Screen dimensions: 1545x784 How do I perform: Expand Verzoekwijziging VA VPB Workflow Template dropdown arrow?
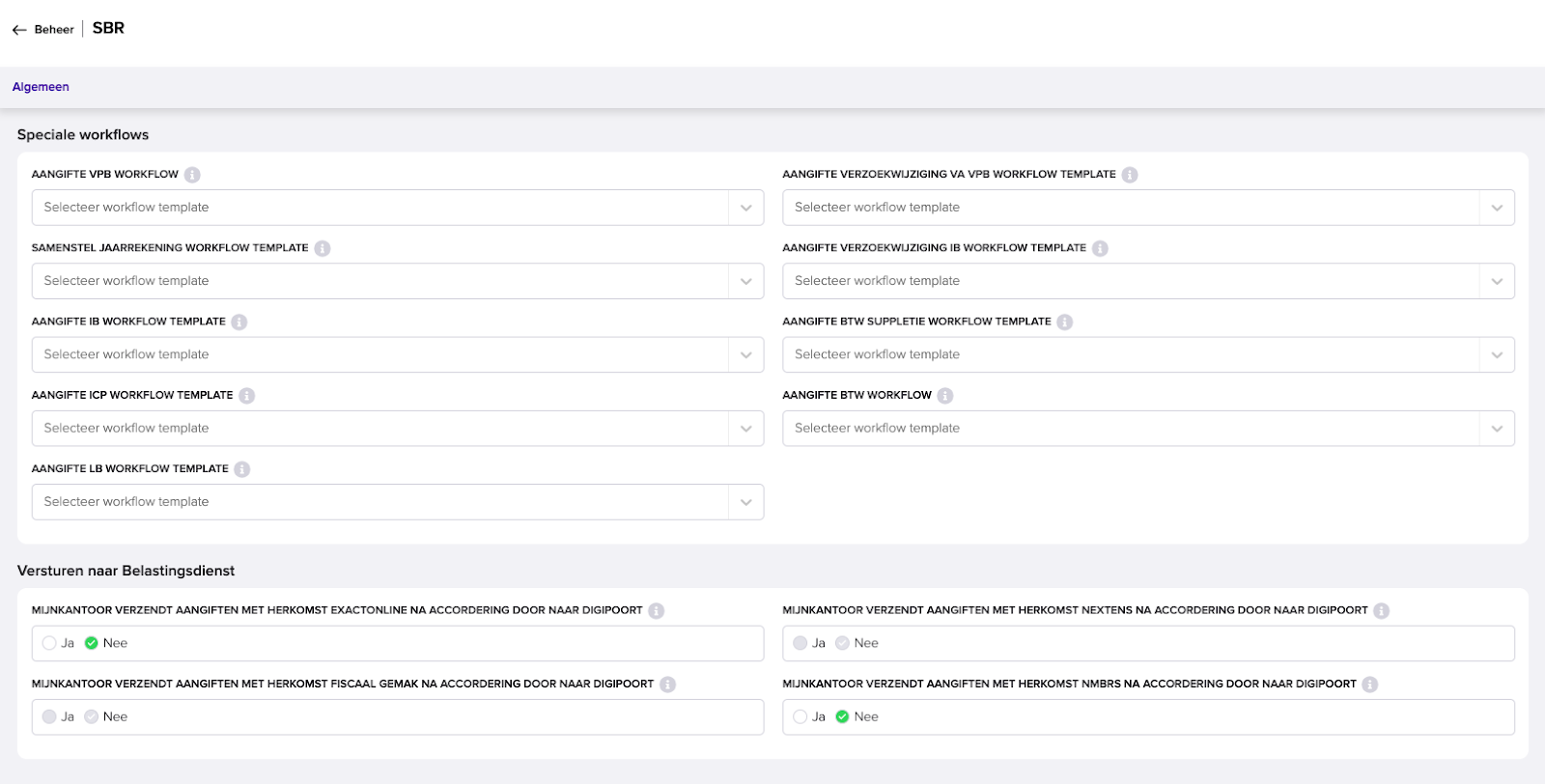click(1498, 208)
